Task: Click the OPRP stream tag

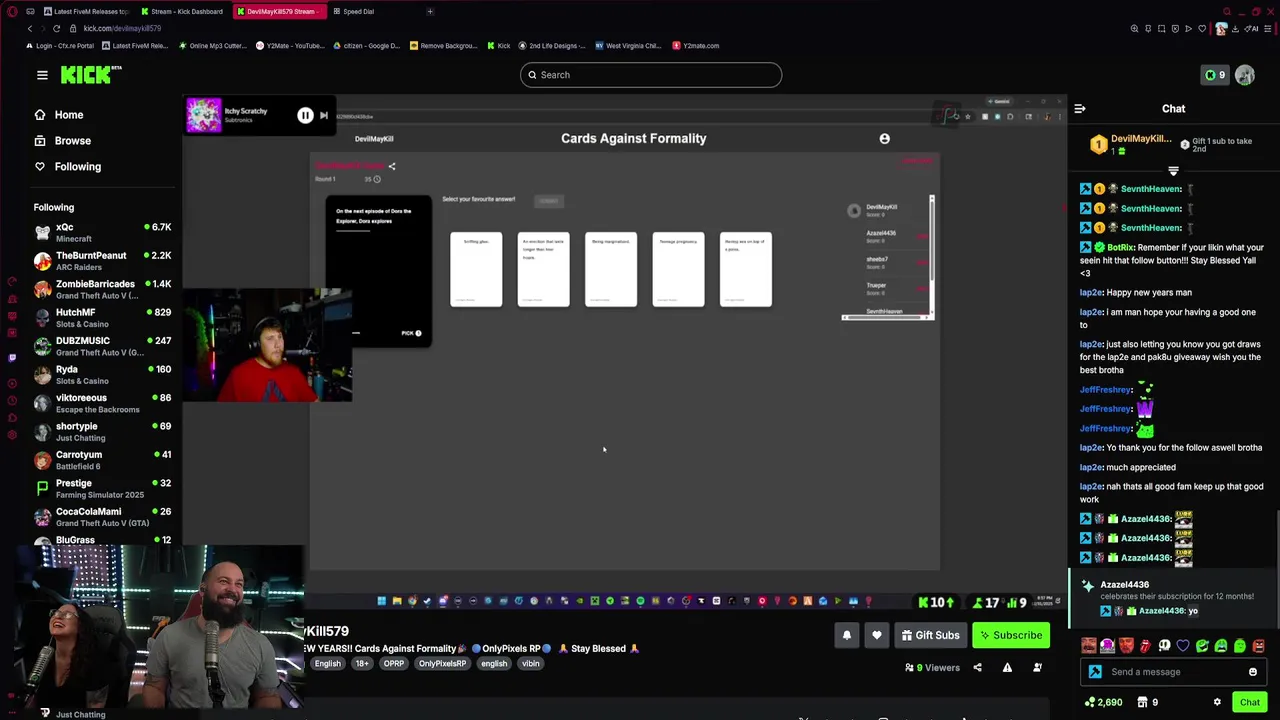Action: (x=394, y=664)
